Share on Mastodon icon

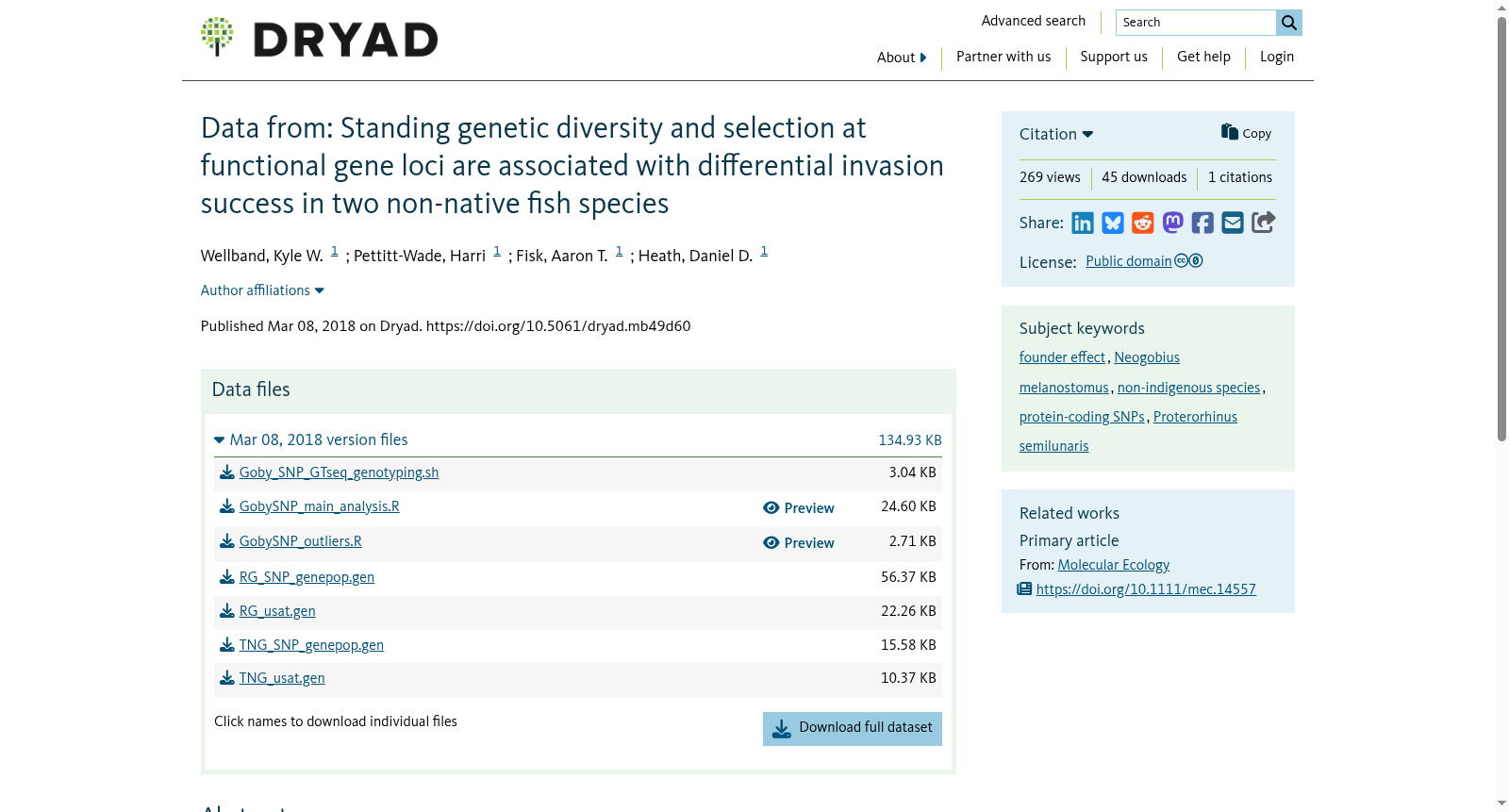(1173, 223)
